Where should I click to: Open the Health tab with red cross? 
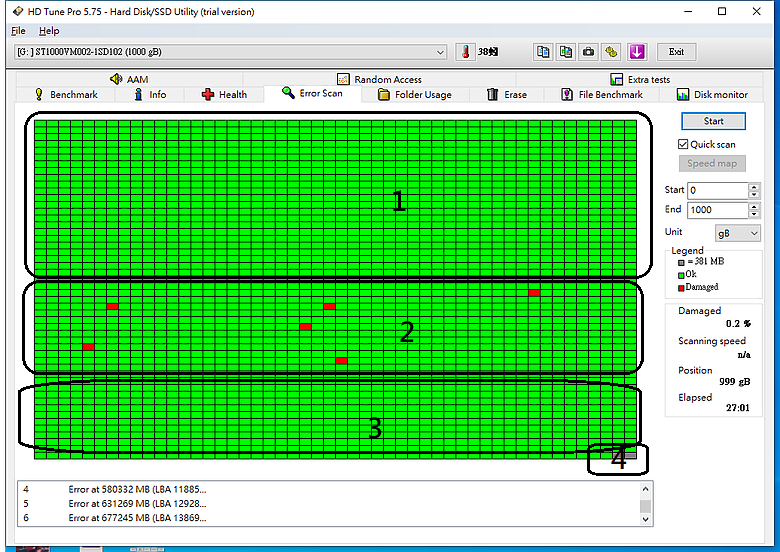[x=224, y=95]
